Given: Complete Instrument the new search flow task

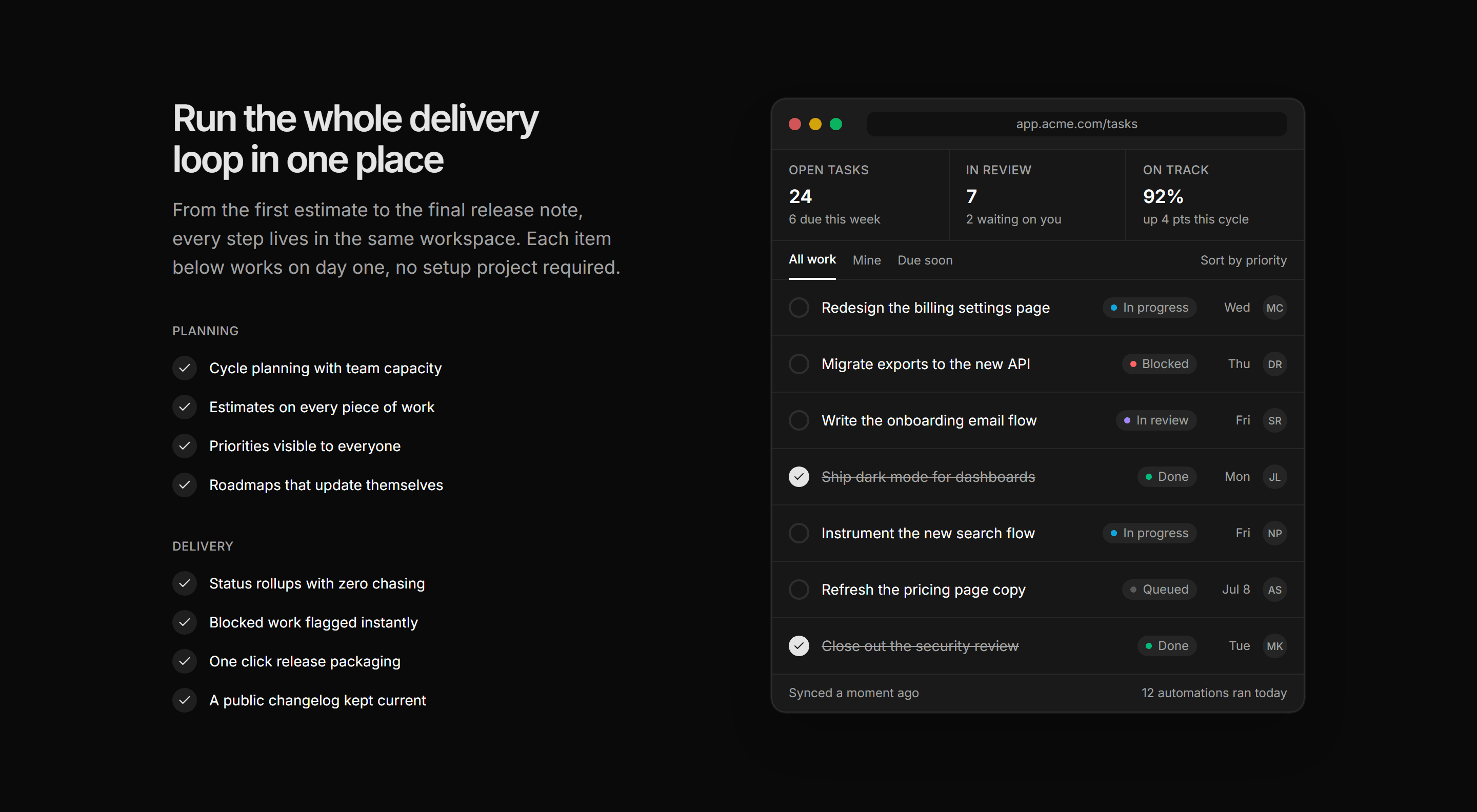Looking at the screenshot, I should (799, 533).
